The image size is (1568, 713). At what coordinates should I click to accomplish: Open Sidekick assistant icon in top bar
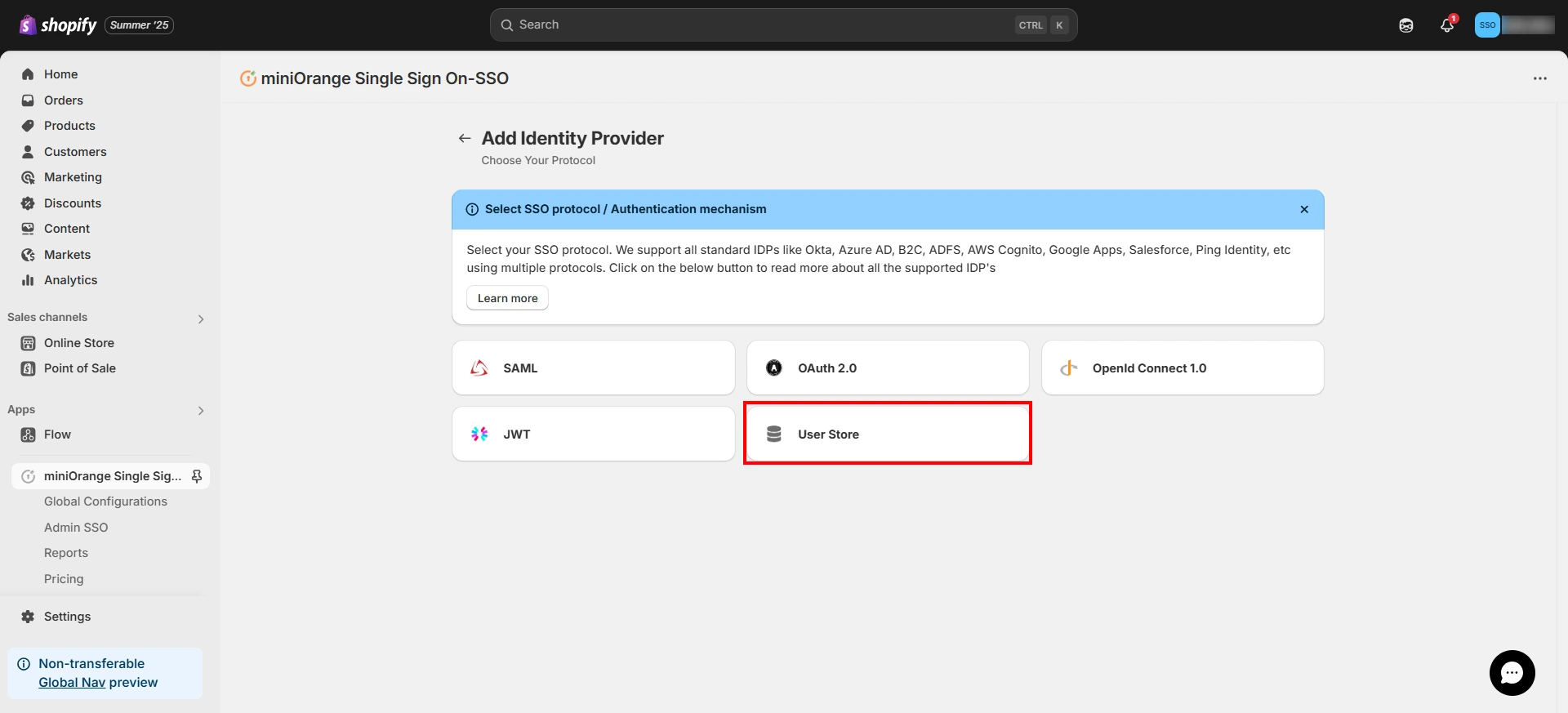coord(1406,25)
